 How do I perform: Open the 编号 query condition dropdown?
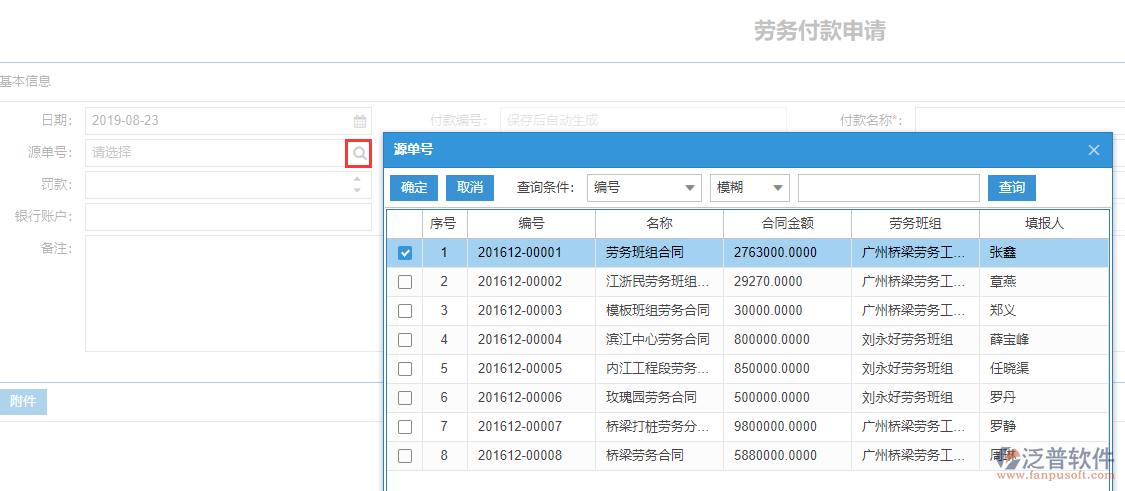click(644, 188)
